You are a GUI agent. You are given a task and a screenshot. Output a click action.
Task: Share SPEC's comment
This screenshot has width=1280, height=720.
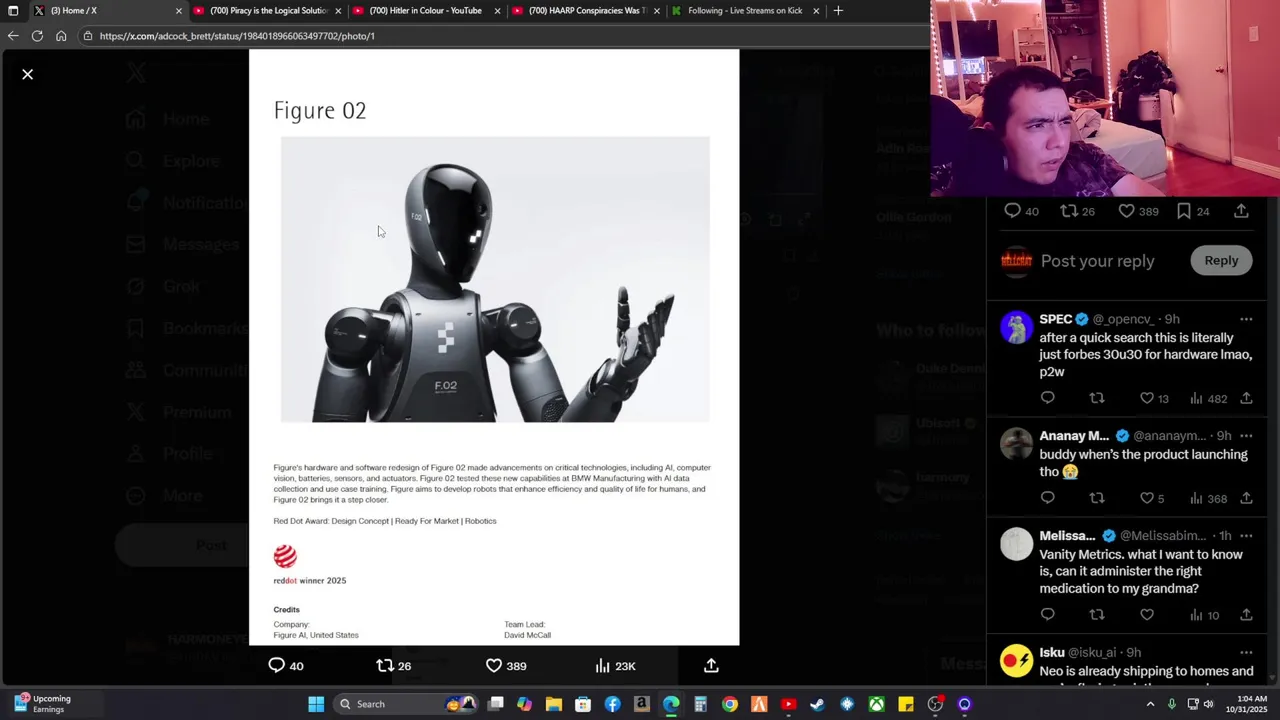coord(1246,398)
